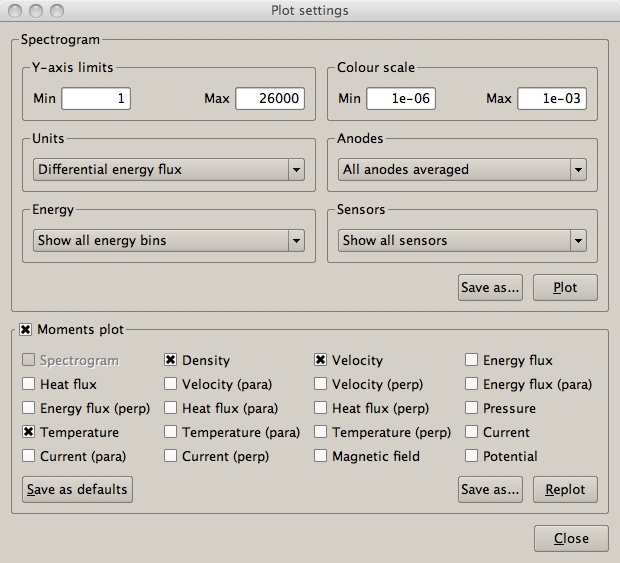Enable the Magnetic field checkbox
This screenshot has height=563, width=620.
(320, 456)
